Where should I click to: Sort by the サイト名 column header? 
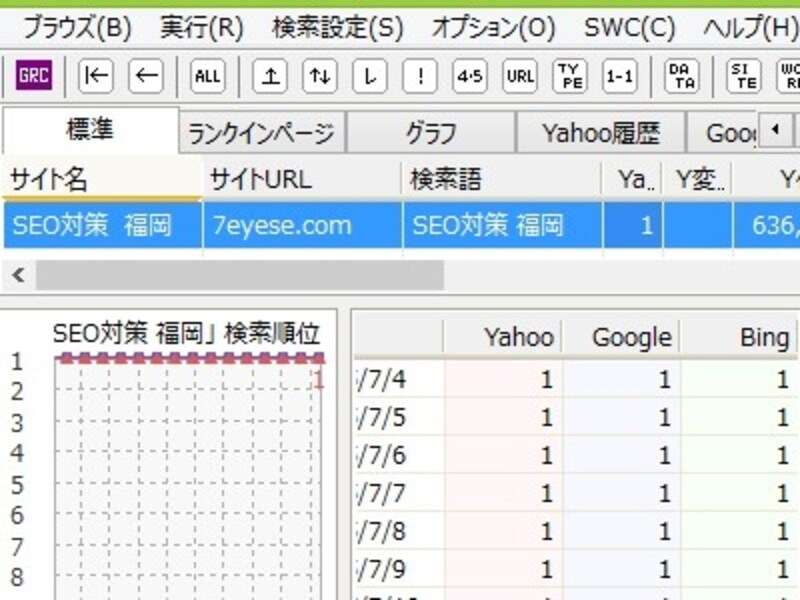click(102, 179)
